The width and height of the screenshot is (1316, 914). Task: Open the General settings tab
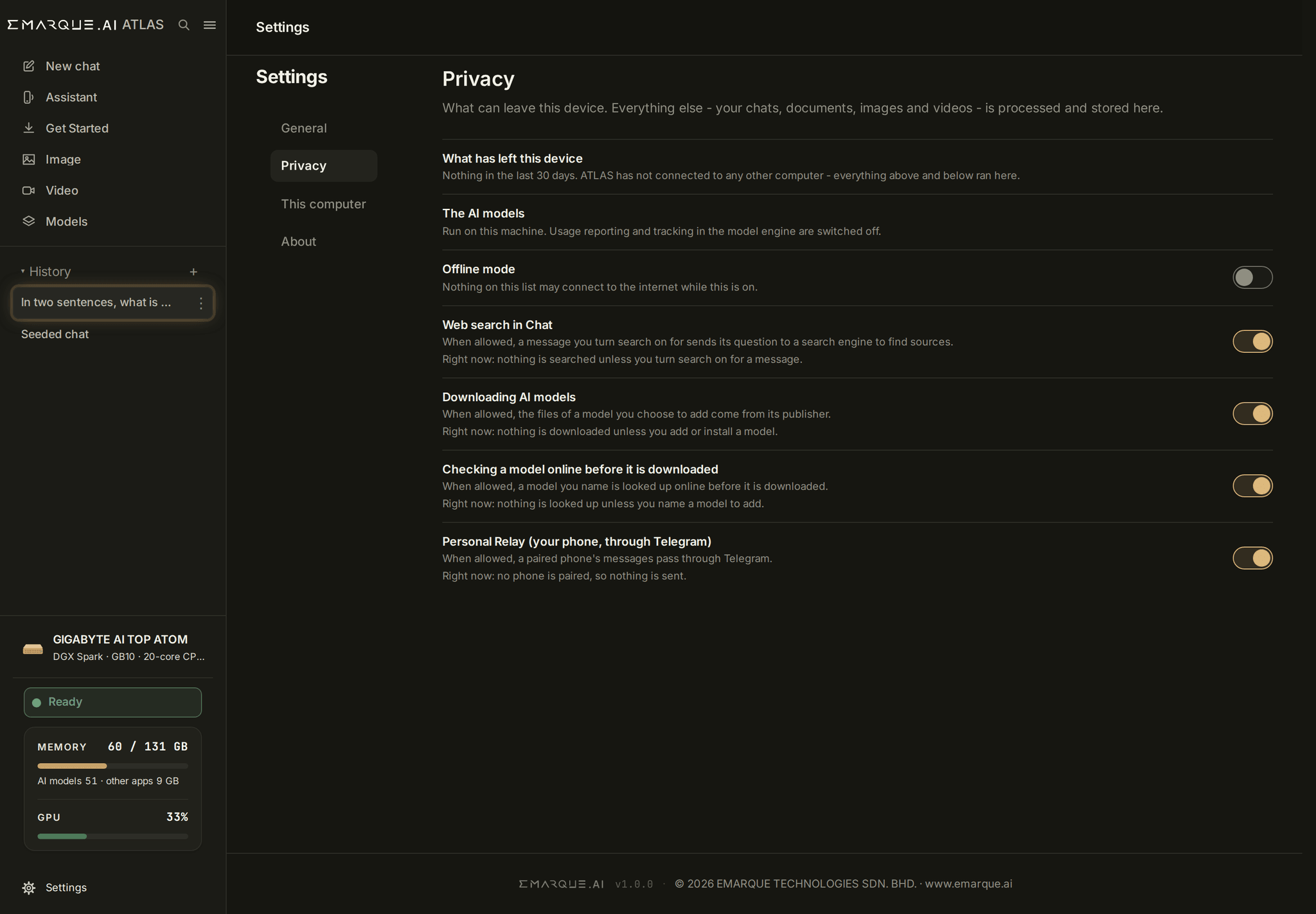(x=324, y=129)
